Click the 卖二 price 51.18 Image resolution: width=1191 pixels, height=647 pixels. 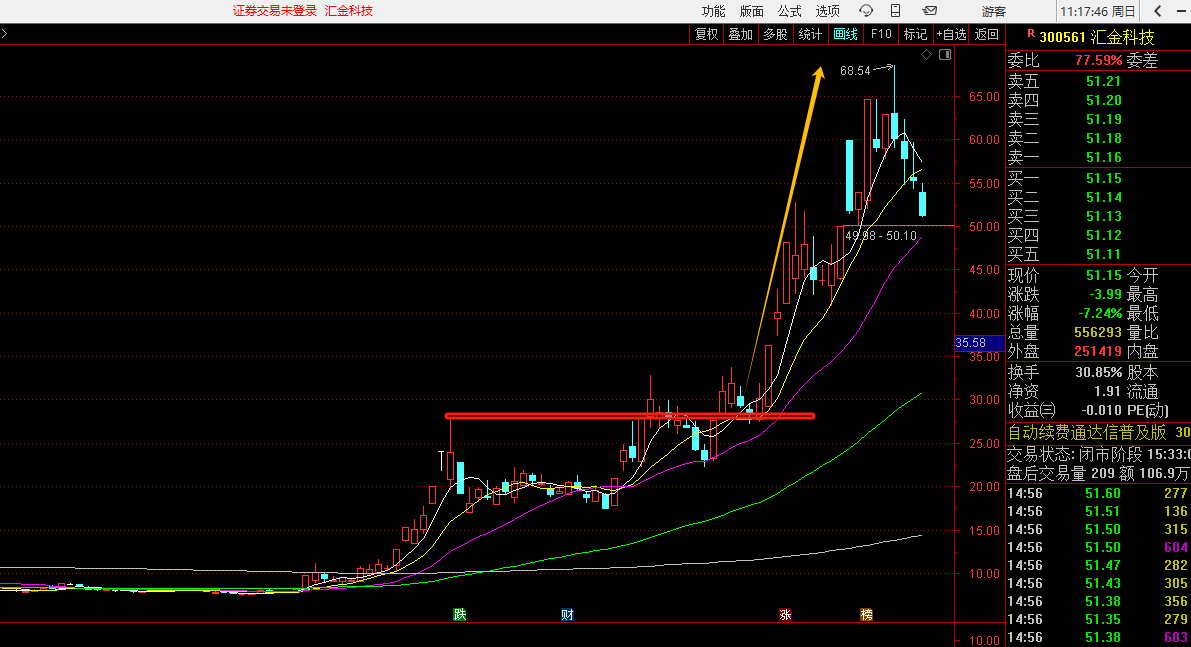pyautogui.click(x=1103, y=138)
